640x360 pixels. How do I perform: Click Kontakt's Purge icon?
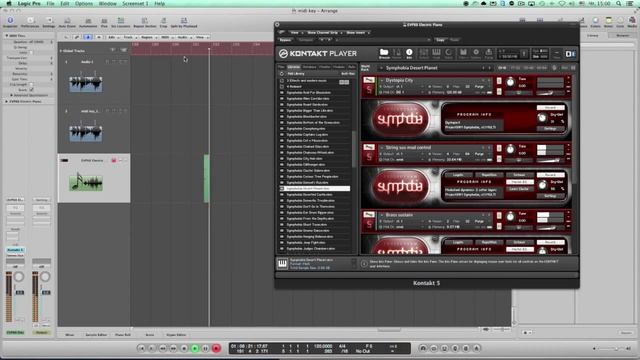(x=489, y=53)
